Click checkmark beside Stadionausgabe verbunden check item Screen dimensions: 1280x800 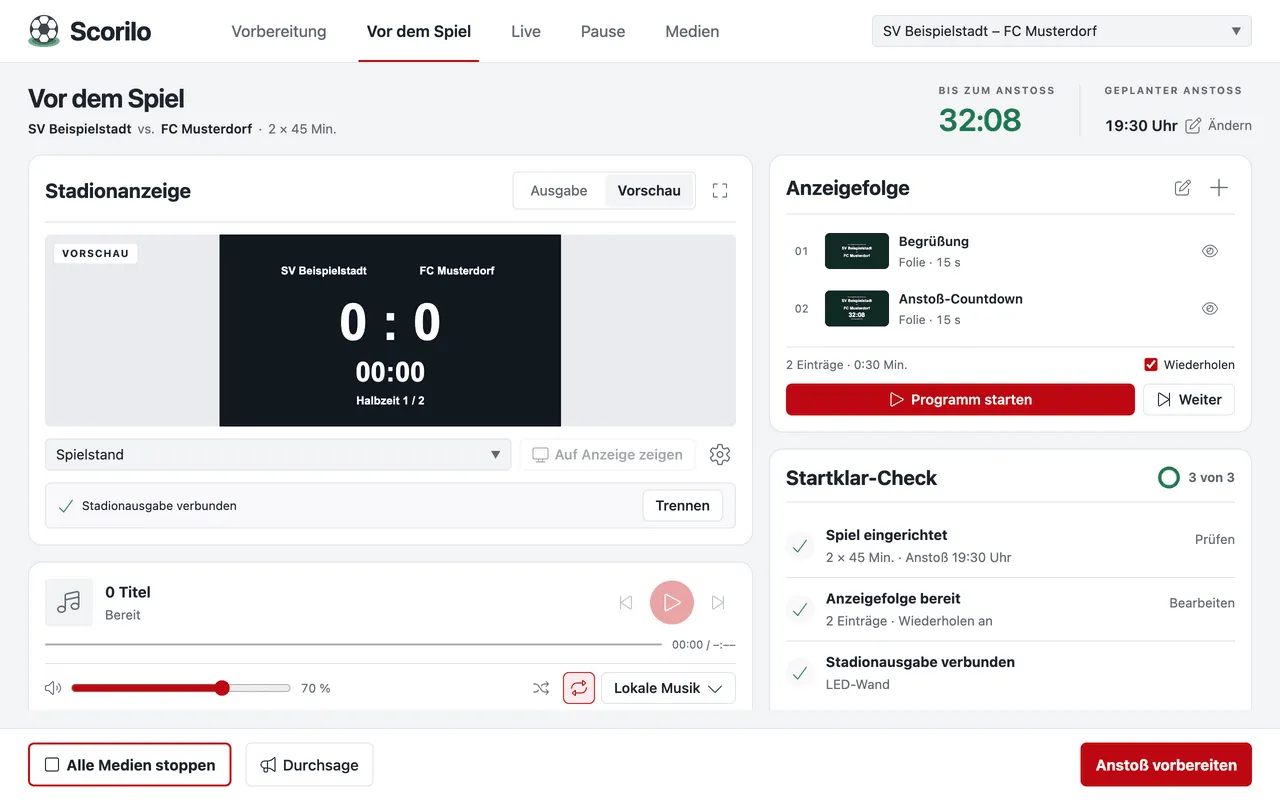coord(800,673)
